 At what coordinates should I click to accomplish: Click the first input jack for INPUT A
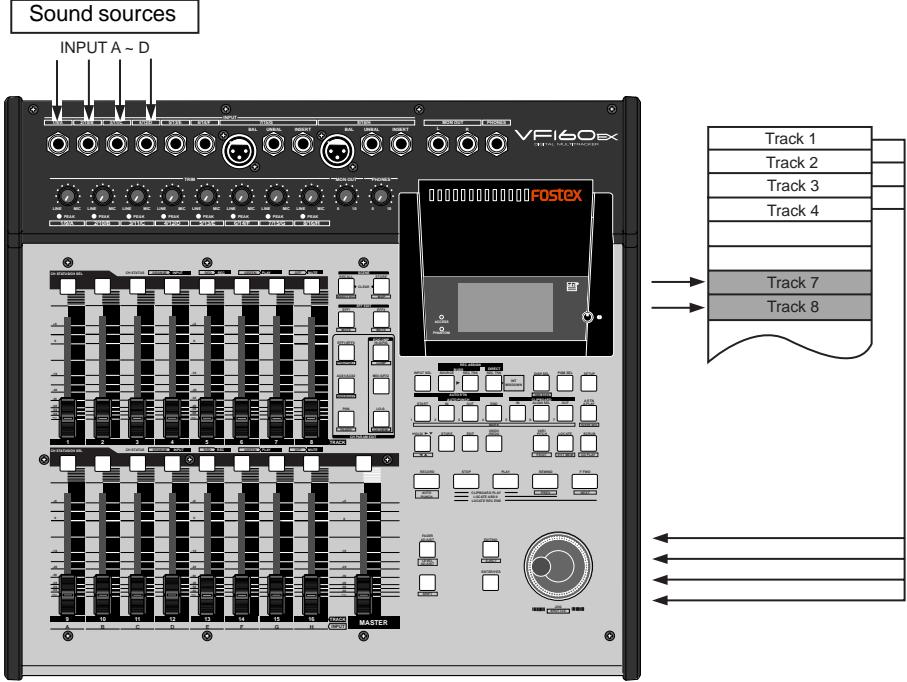(x=58, y=143)
